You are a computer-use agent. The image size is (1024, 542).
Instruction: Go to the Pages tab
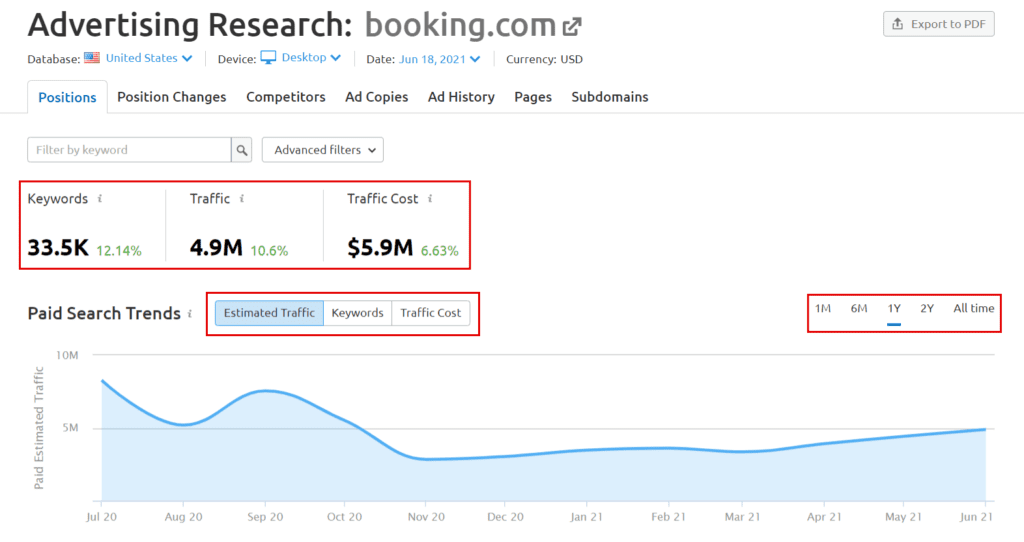(x=533, y=97)
